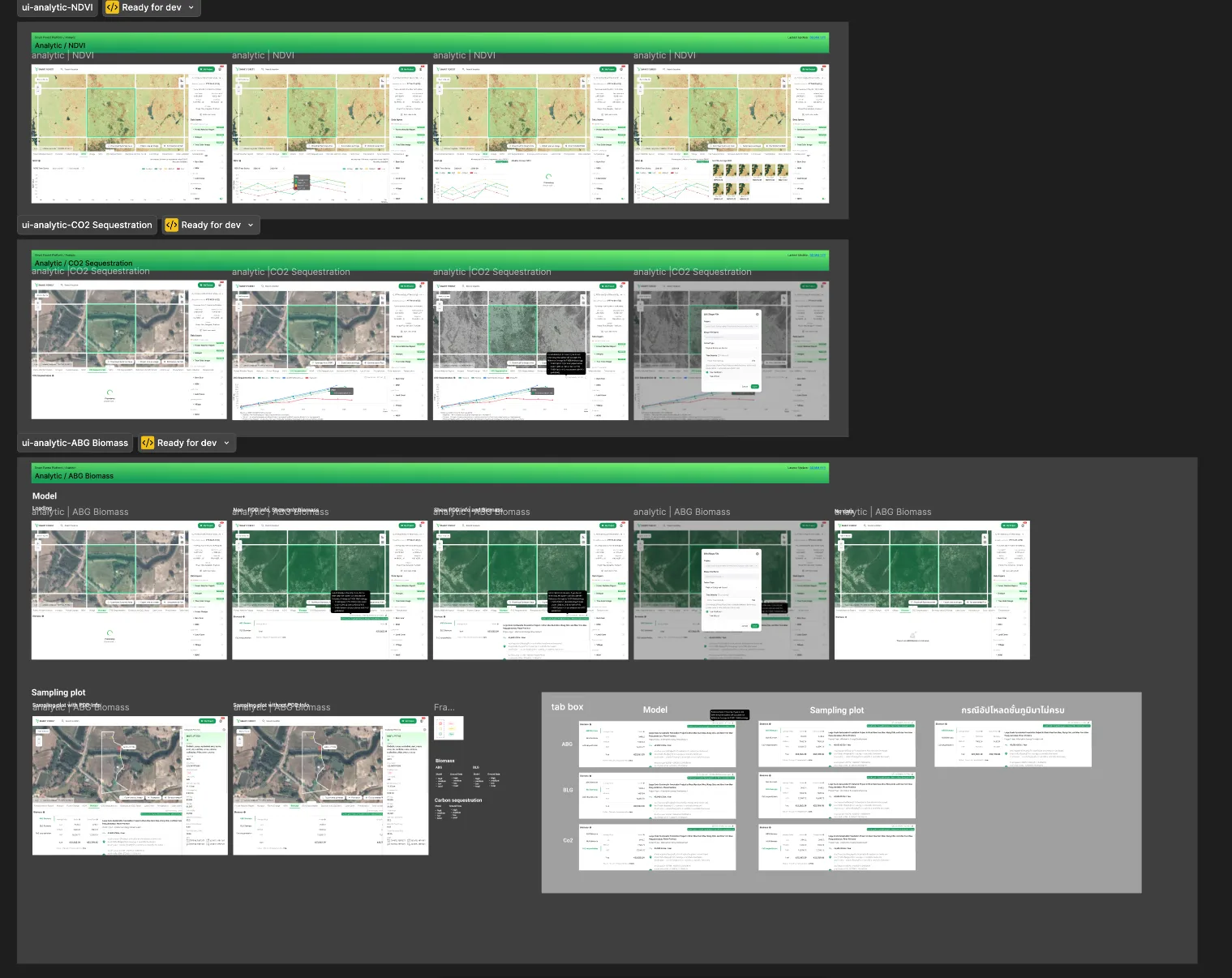Click the 'Model' heading above the ABG Biomass frames
This screenshot has width=1232, height=978.
45,495
